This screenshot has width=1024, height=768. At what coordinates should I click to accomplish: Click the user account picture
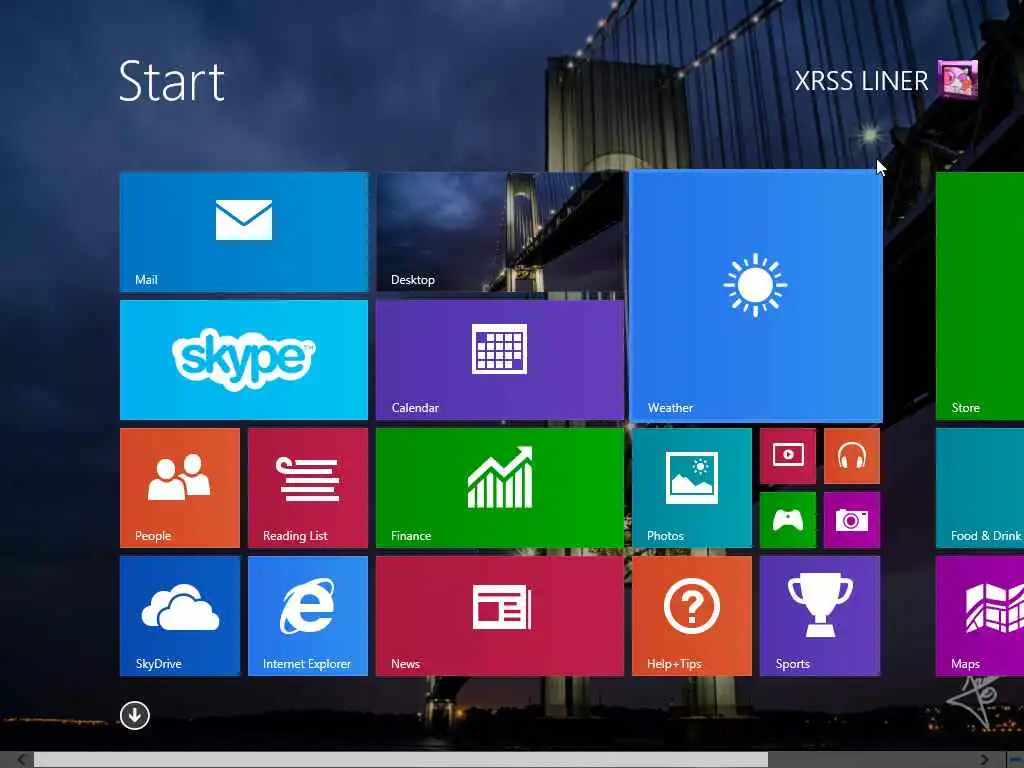[957, 80]
